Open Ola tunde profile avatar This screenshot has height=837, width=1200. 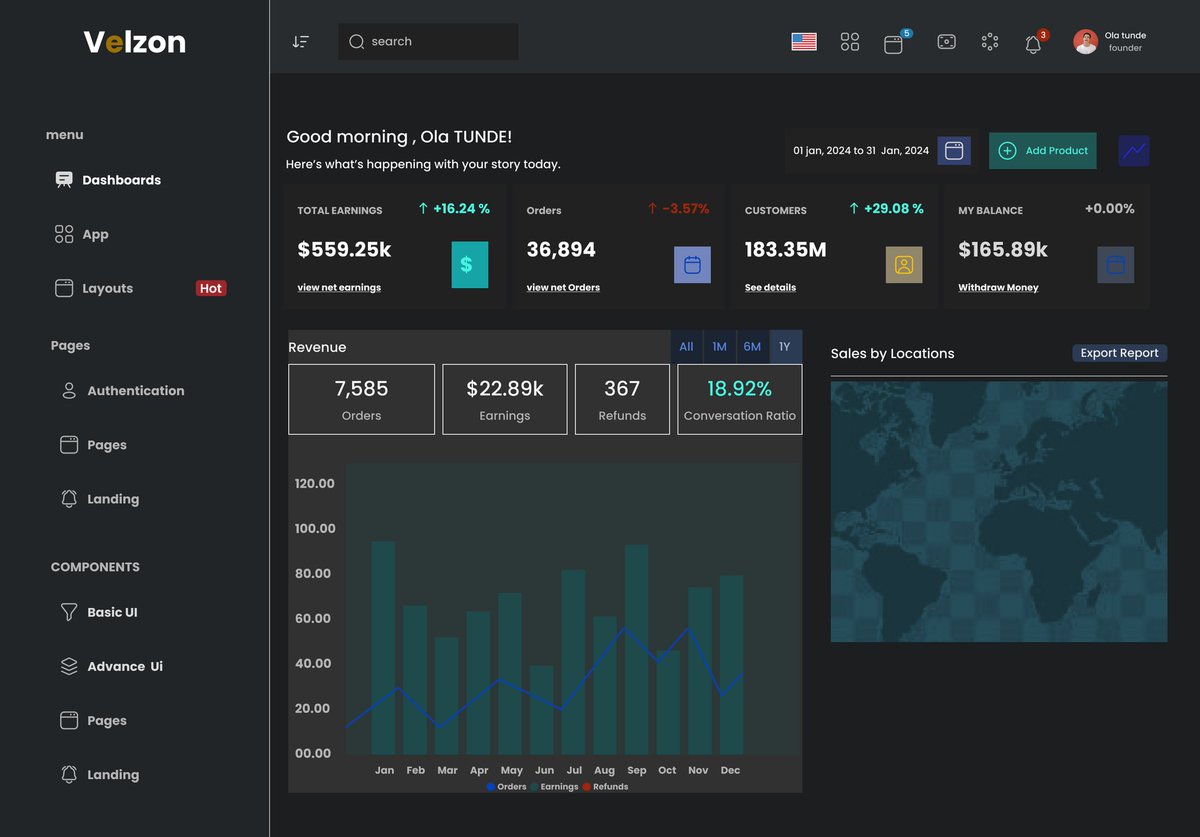pyautogui.click(x=1085, y=42)
